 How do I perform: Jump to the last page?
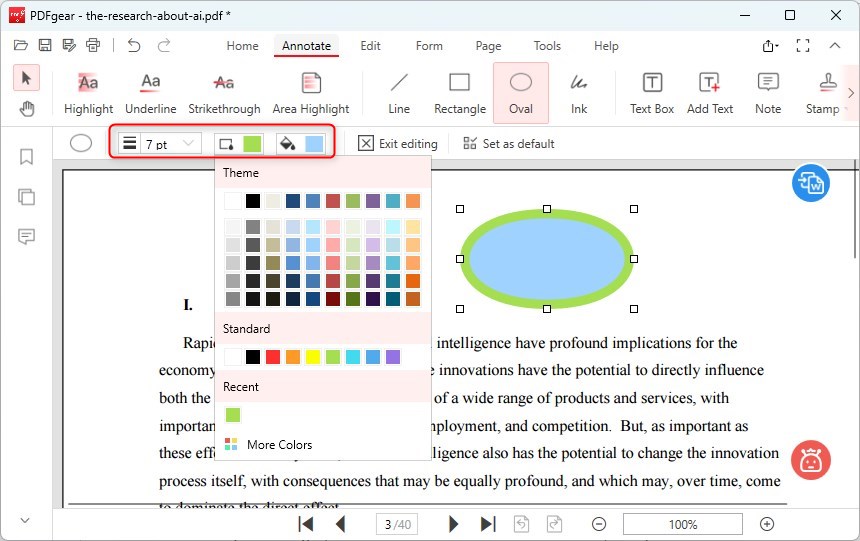pos(488,524)
